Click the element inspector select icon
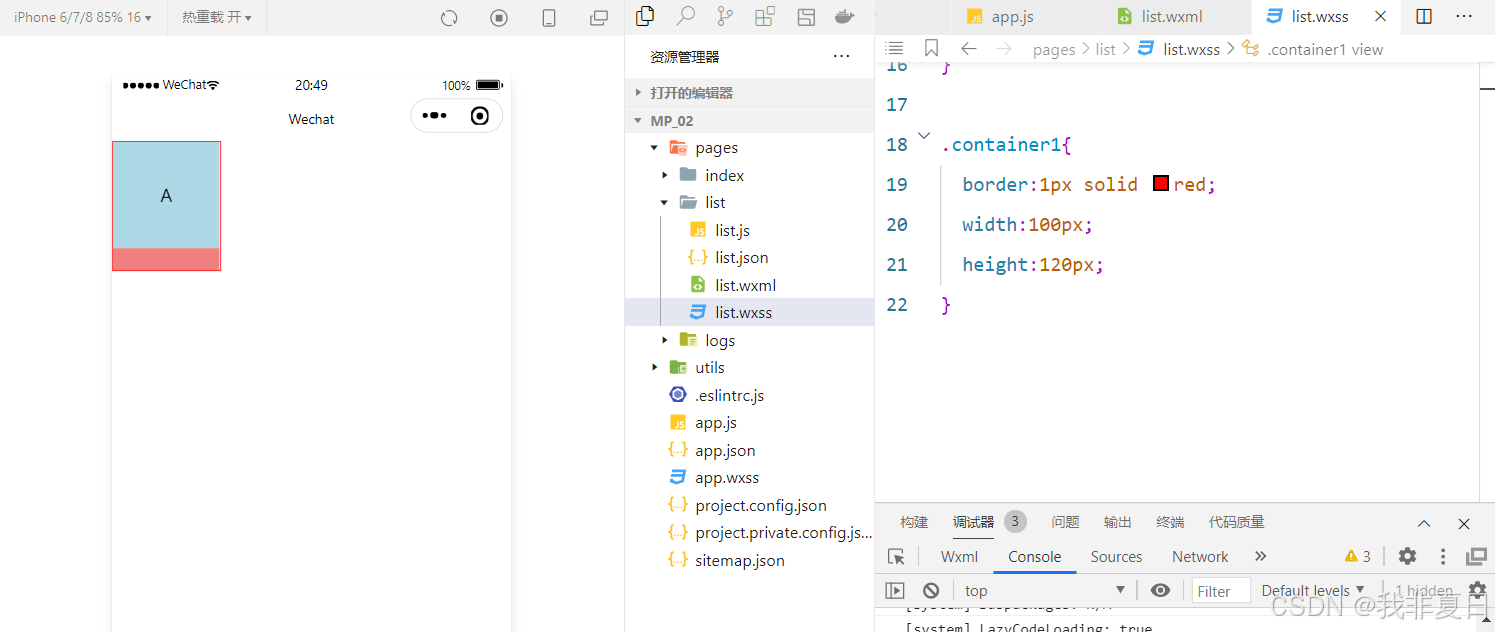Screen dimensions: 1495x632 [896, 557]
